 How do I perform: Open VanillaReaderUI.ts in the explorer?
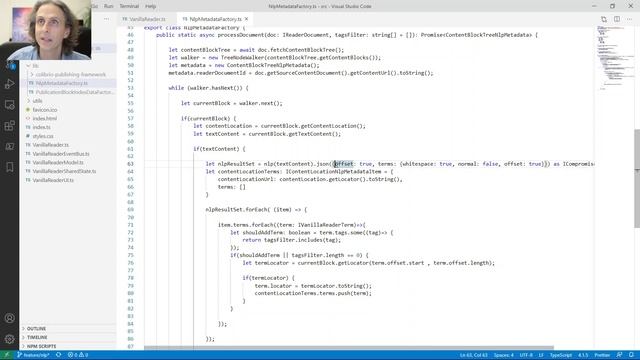pos(53,180)
